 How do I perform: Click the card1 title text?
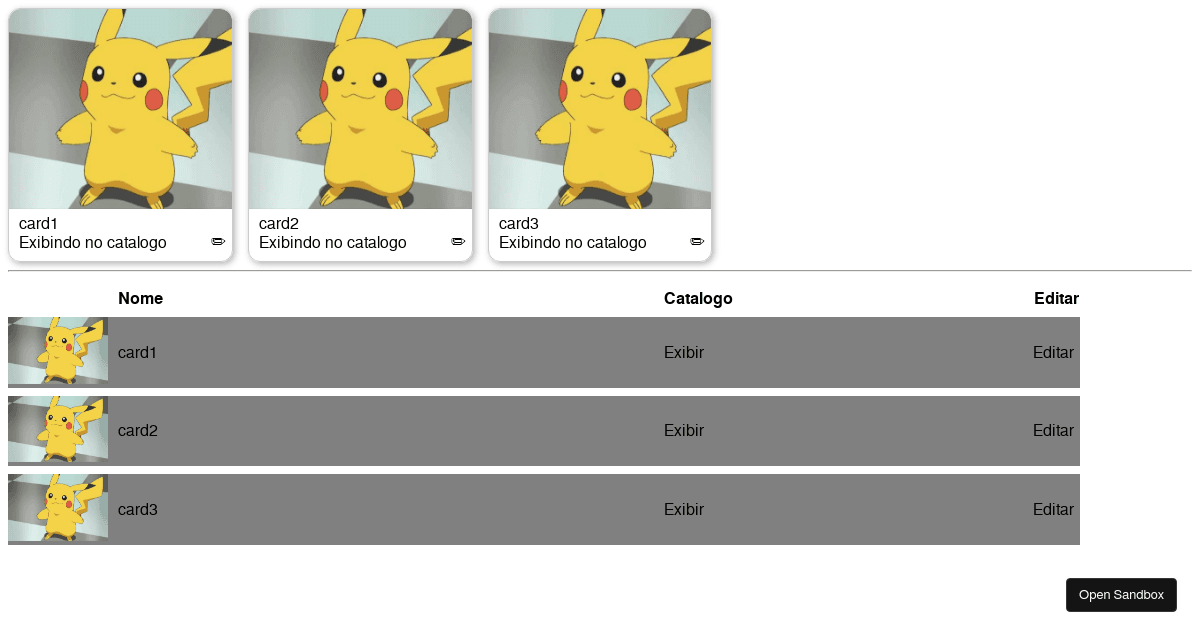[36, 223]
